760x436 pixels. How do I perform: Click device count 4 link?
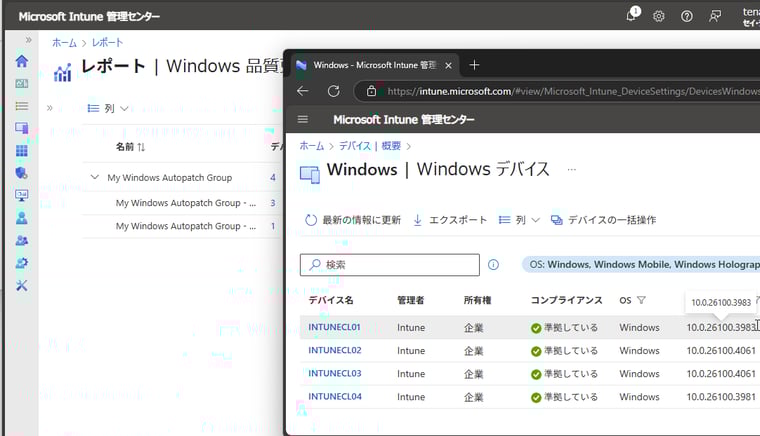(x=273, y=178)
